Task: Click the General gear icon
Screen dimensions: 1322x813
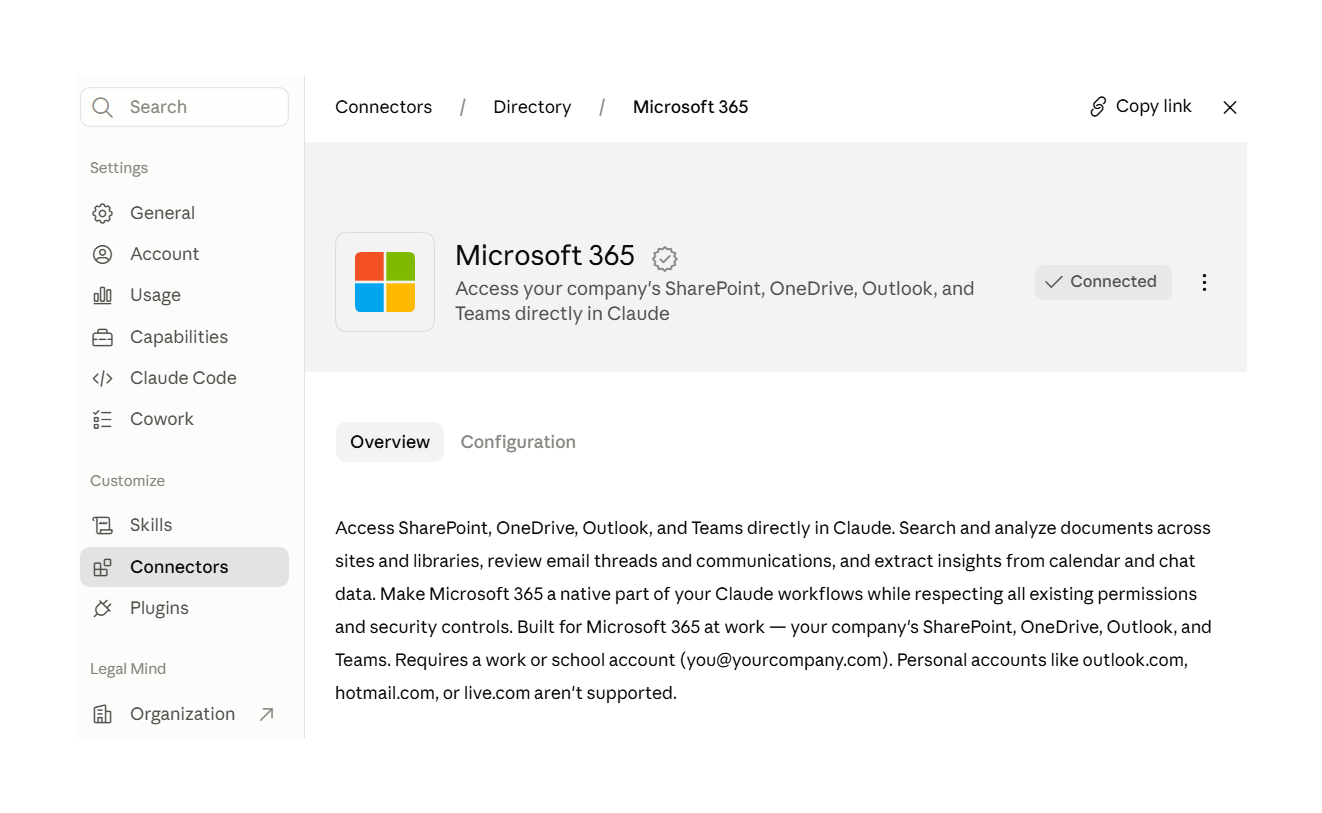Action: [x=102, y=213]
